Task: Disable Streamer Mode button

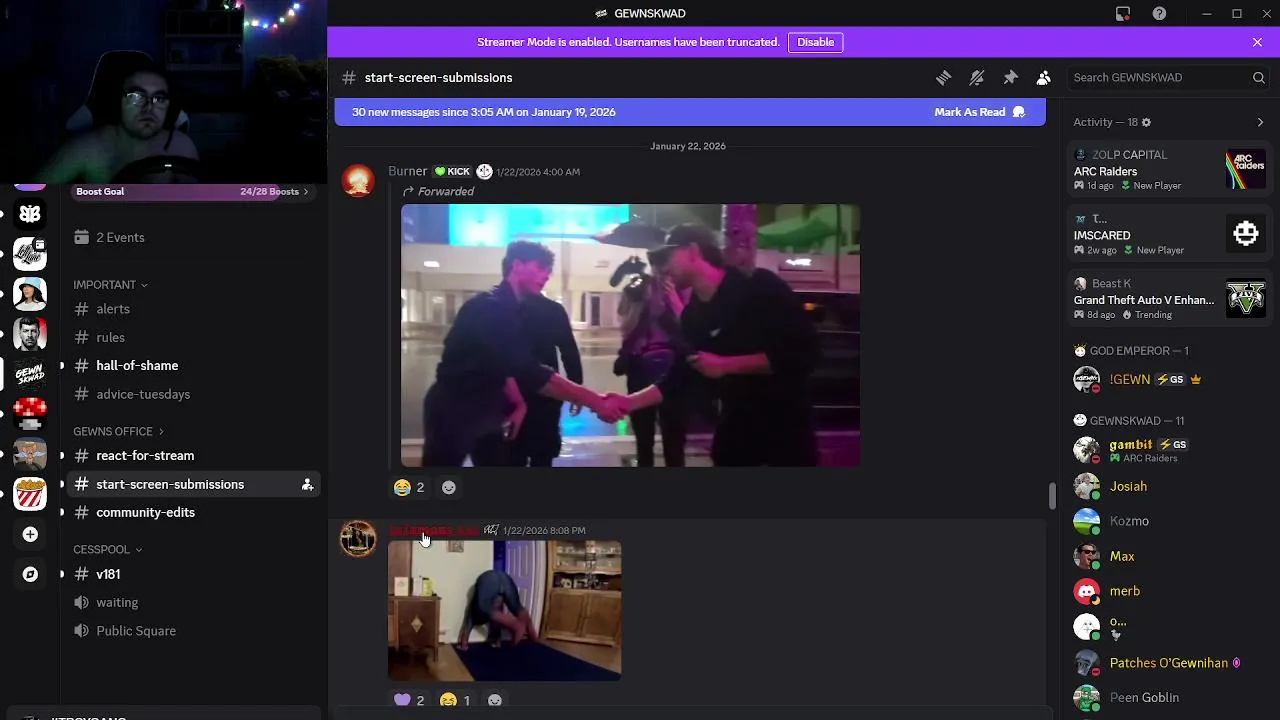Action: tap(815, 43)
